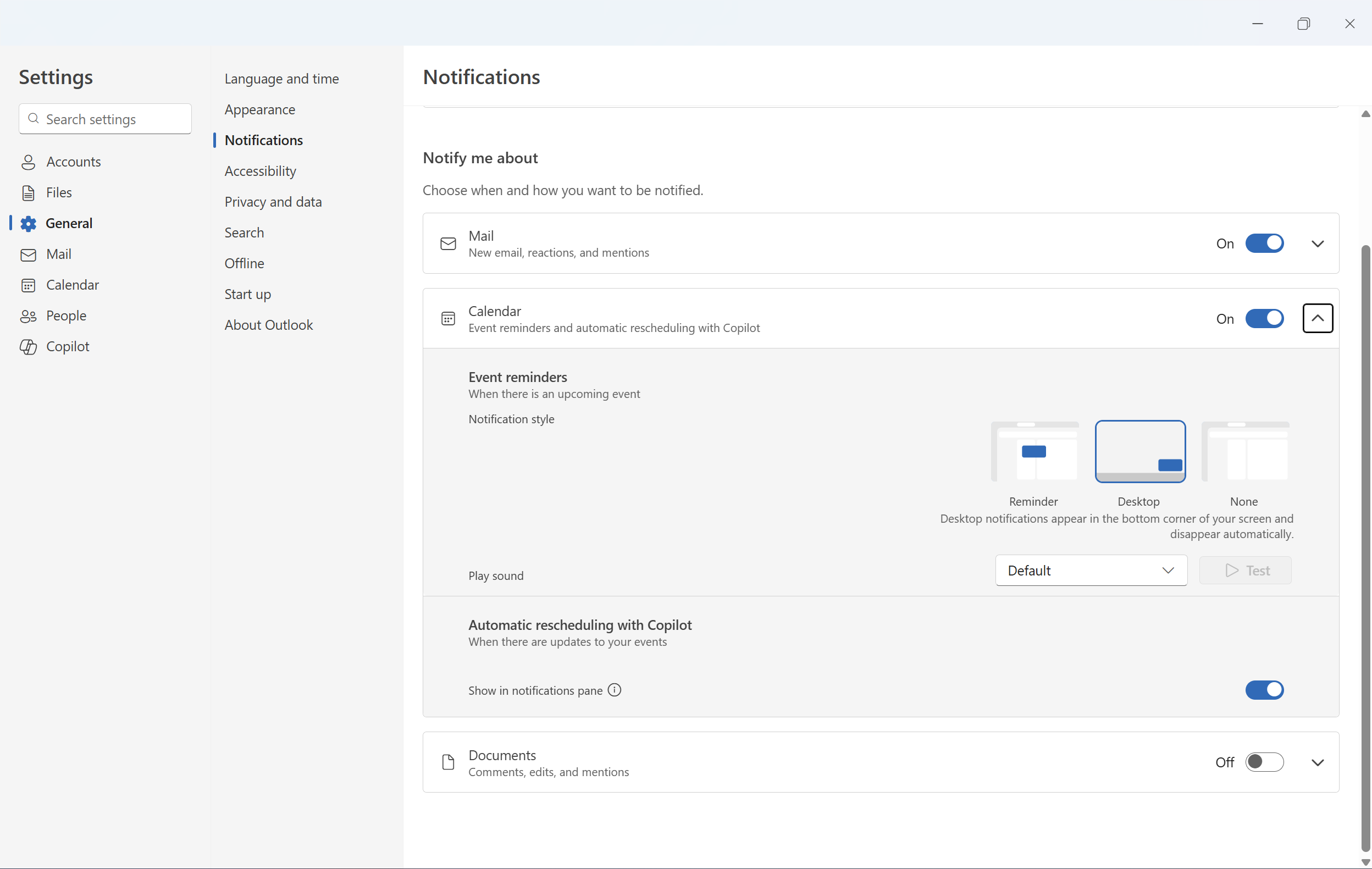Image resolution: width=1372 pixels, height=869 pixels.
Task: Click the Test button's play icon
Action: click(x=1232, y=571)
